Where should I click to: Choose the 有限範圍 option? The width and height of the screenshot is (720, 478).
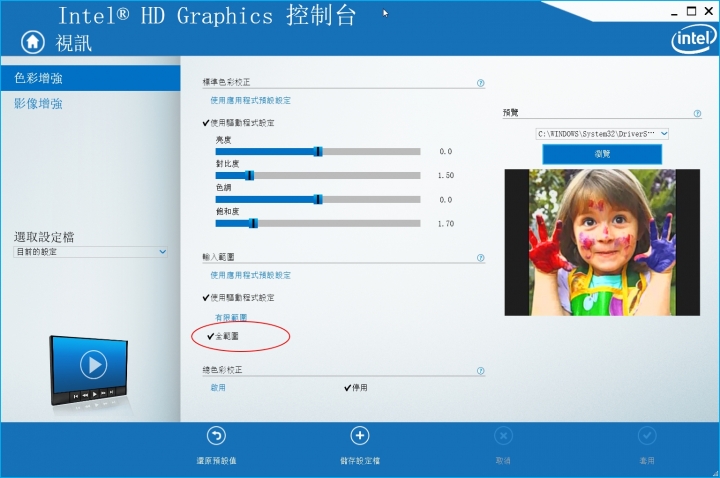coord(231,317)
